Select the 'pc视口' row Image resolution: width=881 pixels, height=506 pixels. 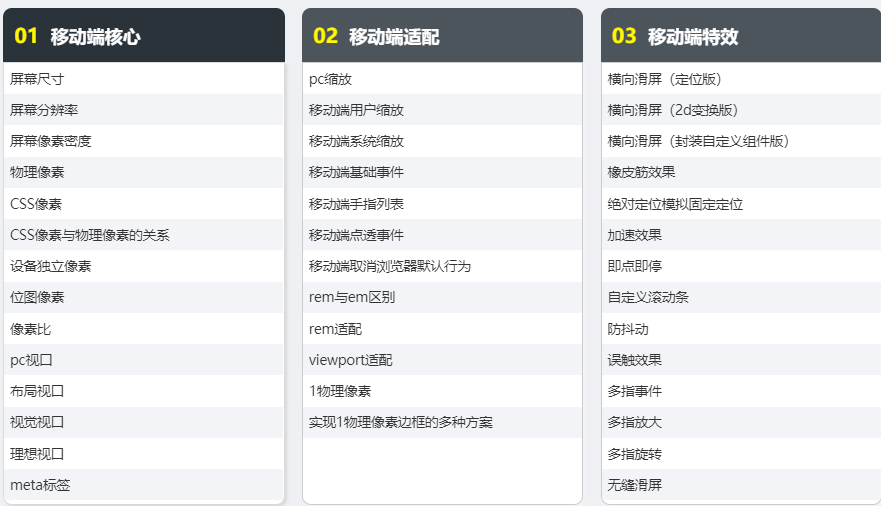tap(144, 360)
